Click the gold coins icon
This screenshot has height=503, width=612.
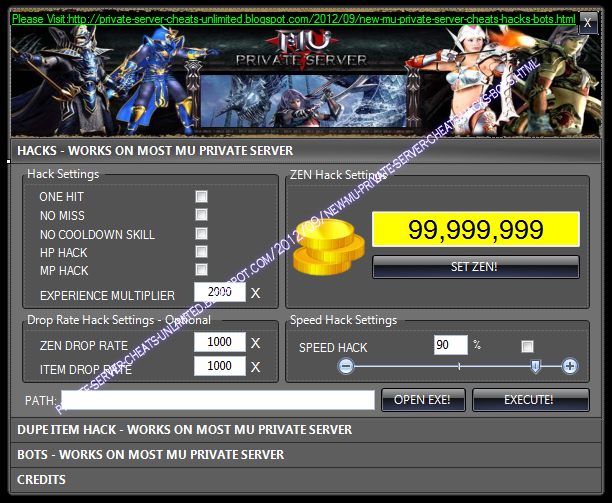pos(329,247)
